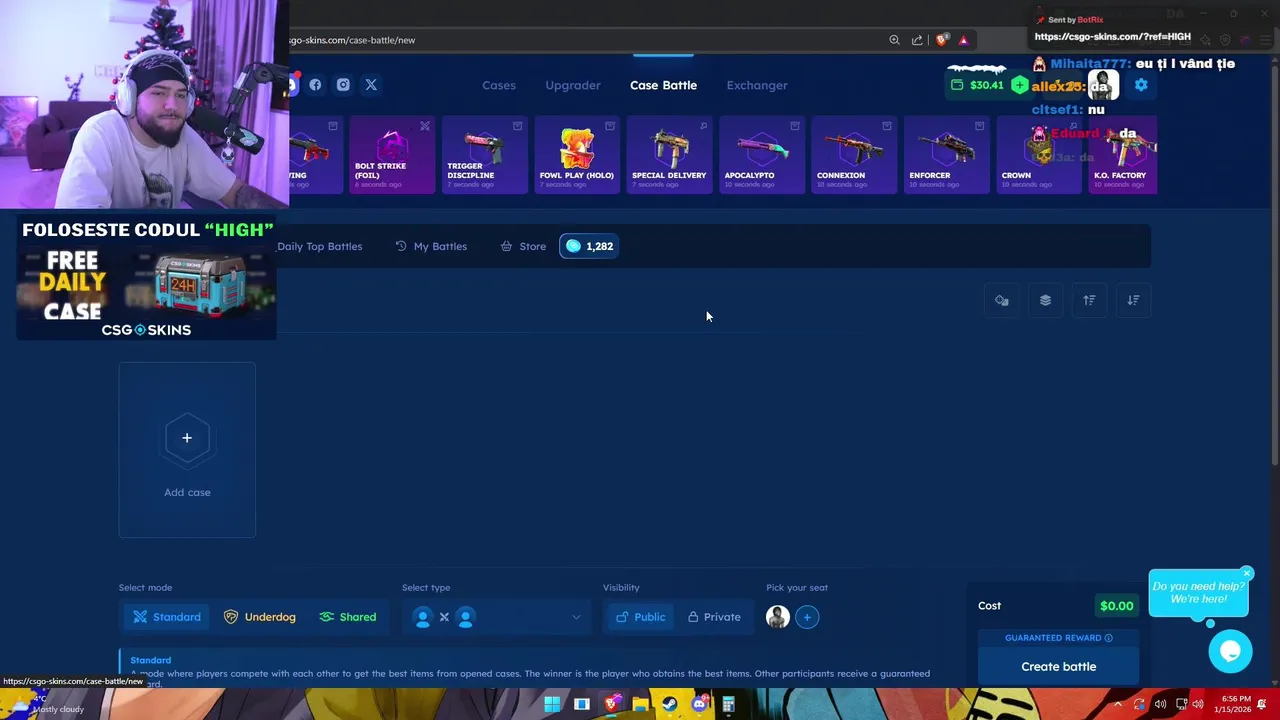Select Shared battle mode
The height and width of the screenshot is (720, 1280).
347,617
